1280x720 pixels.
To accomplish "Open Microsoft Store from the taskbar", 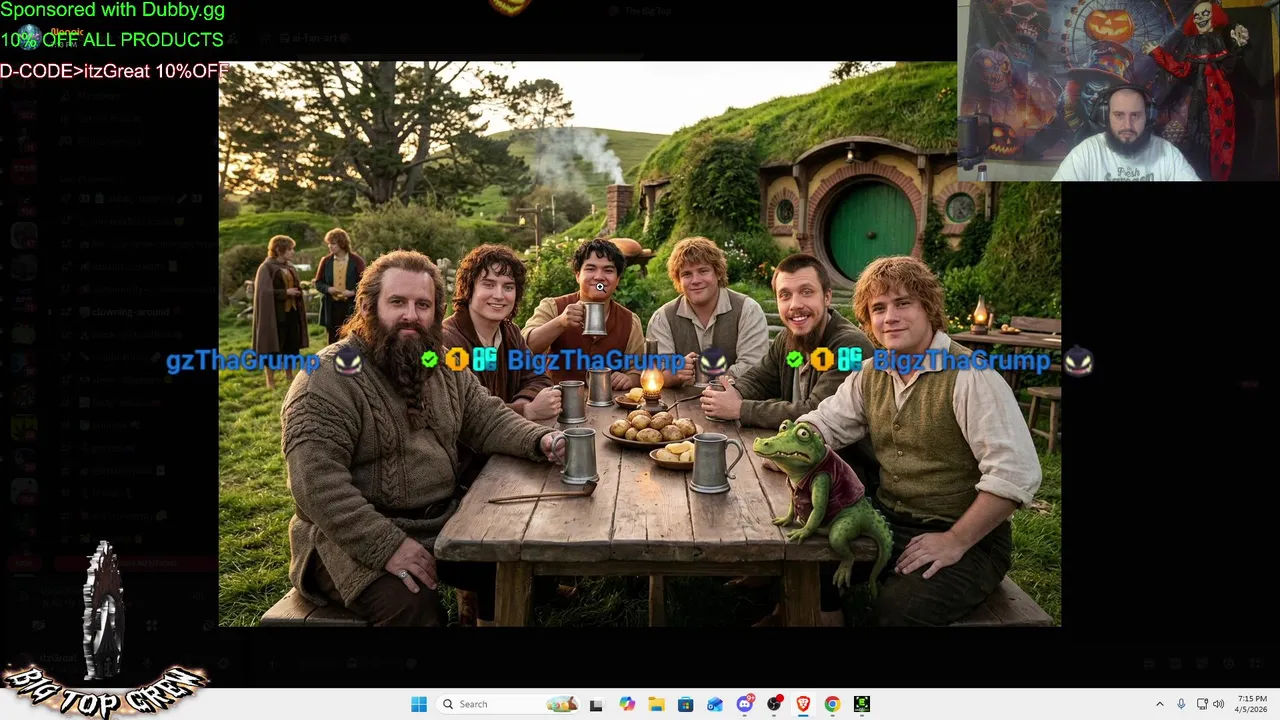I will click(685, 704).
